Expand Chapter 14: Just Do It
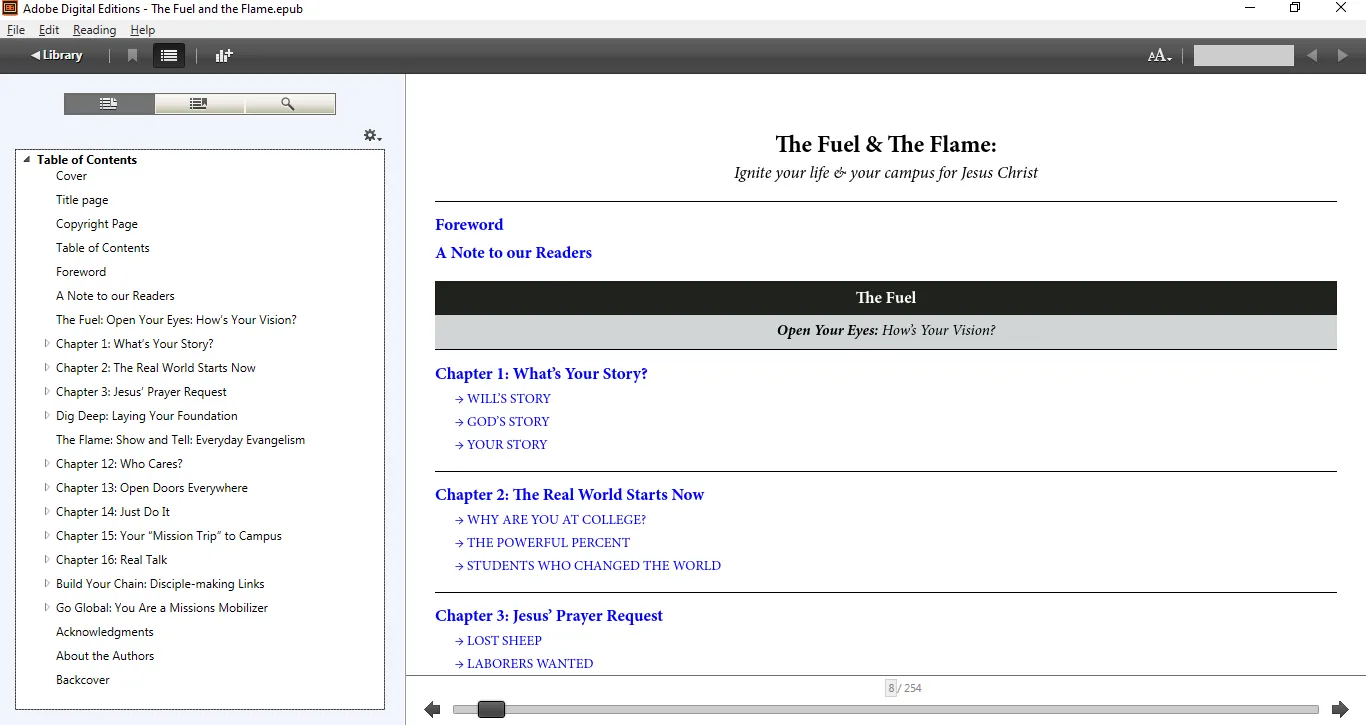This screenshot has height=725, width=1366. [46, 512]
